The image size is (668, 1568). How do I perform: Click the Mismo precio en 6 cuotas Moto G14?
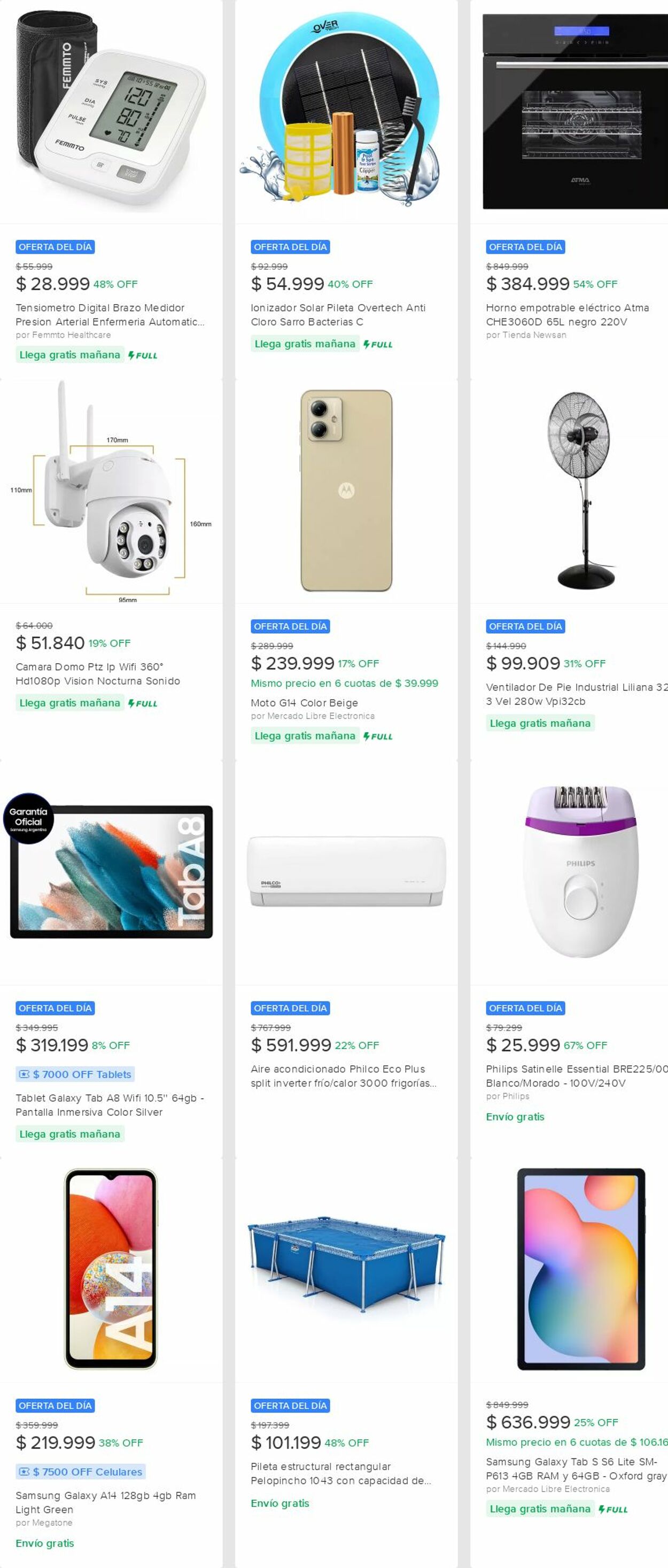(345, 683)
